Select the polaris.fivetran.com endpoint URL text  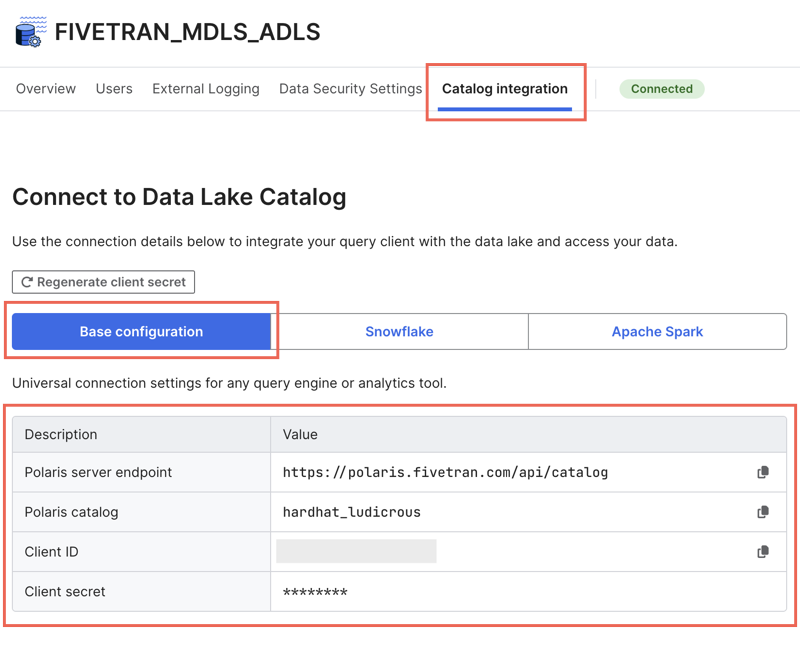(445, 472)
